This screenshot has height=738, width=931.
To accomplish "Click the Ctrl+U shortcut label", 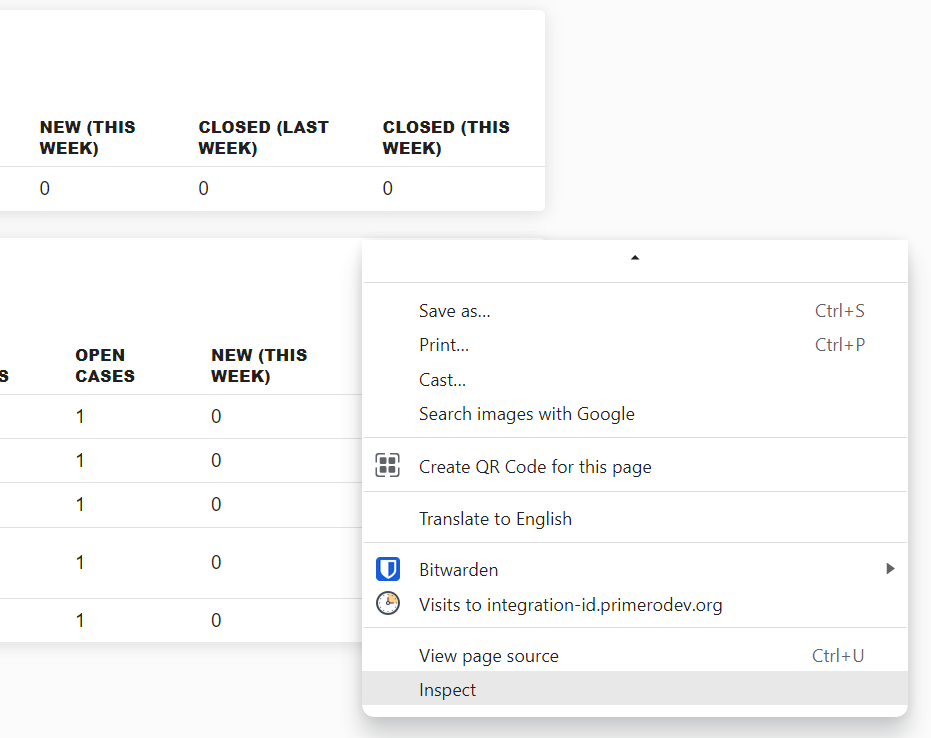I will pos(838,655).
